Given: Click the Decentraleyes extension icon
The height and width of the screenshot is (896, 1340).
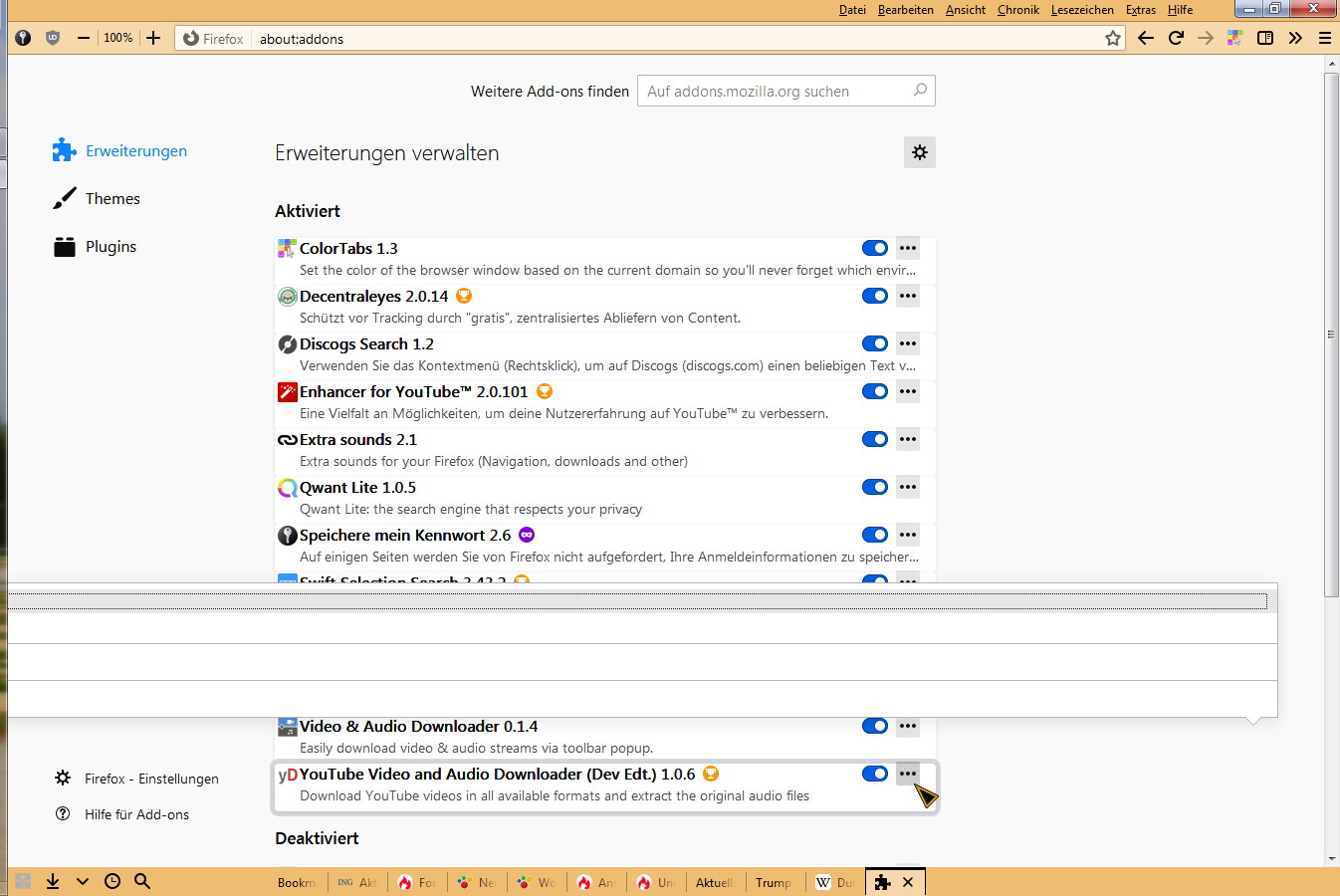Looking at the screenshot, I should [x=287, y=296].
